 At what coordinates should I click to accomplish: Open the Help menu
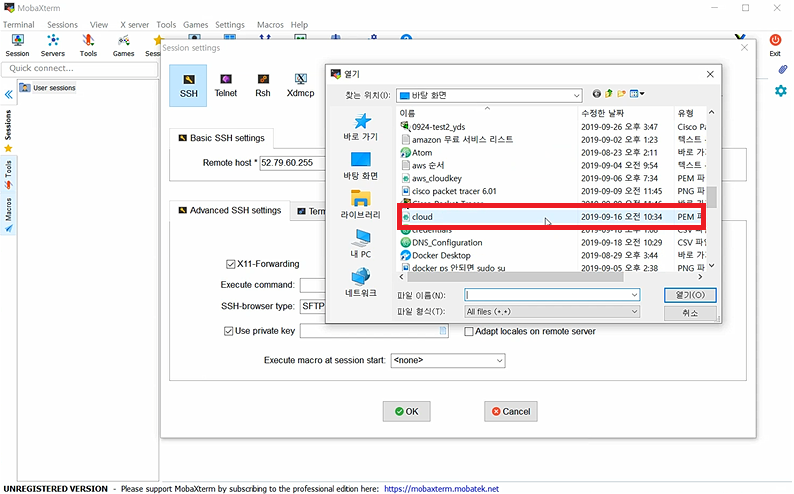tap(299, 24)
